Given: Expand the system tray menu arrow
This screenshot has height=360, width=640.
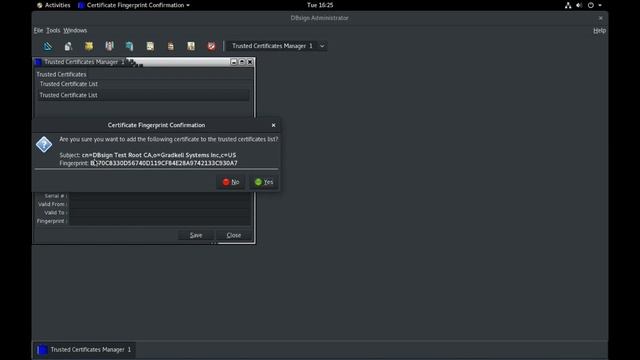Looking at the screenshot, I should pos(600,5).
